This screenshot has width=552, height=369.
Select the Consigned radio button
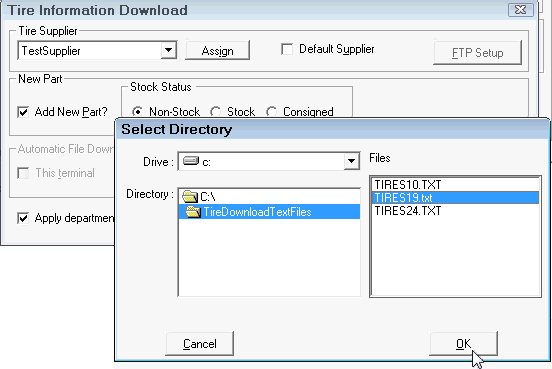pyautogui.click(x=271, y=112)
